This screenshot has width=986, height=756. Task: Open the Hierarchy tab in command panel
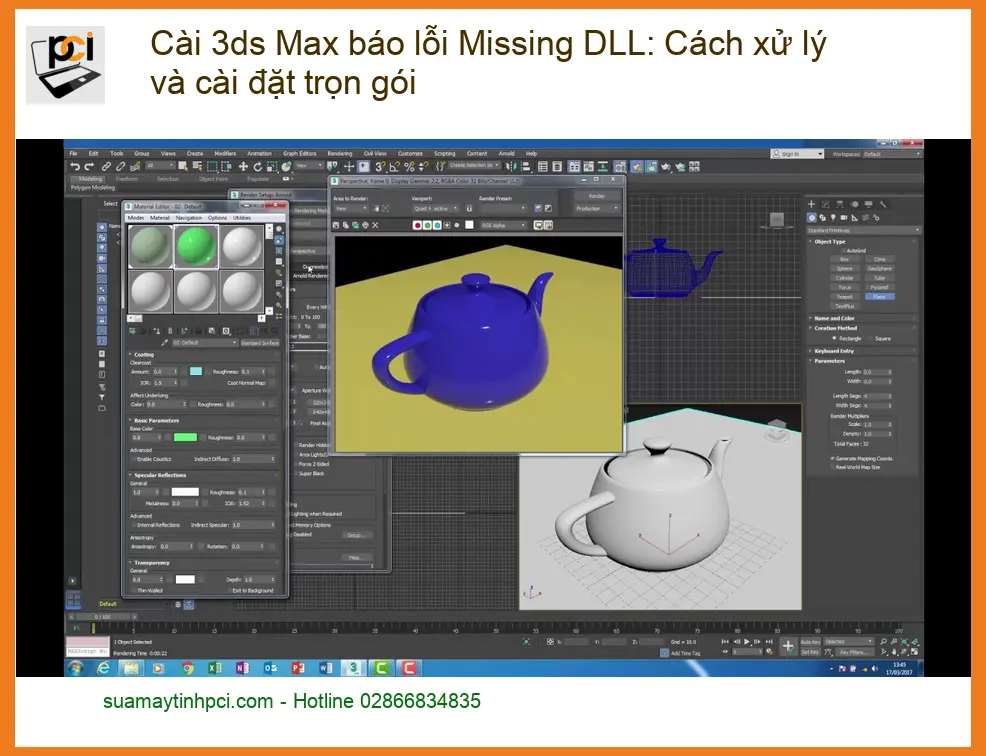pyautogui.click(x=840, y=204)
